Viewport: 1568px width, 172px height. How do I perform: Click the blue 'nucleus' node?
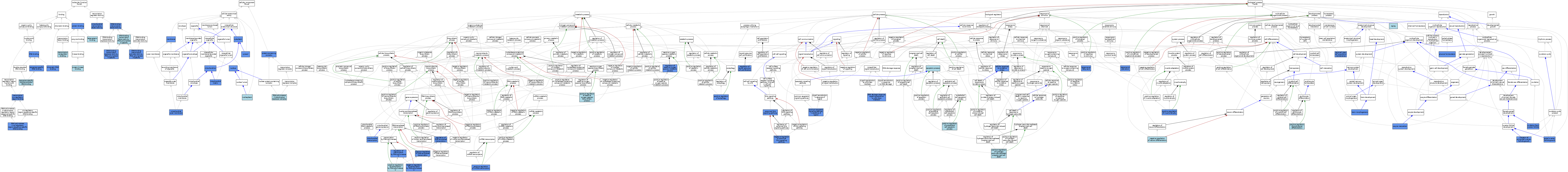point(233,68)
